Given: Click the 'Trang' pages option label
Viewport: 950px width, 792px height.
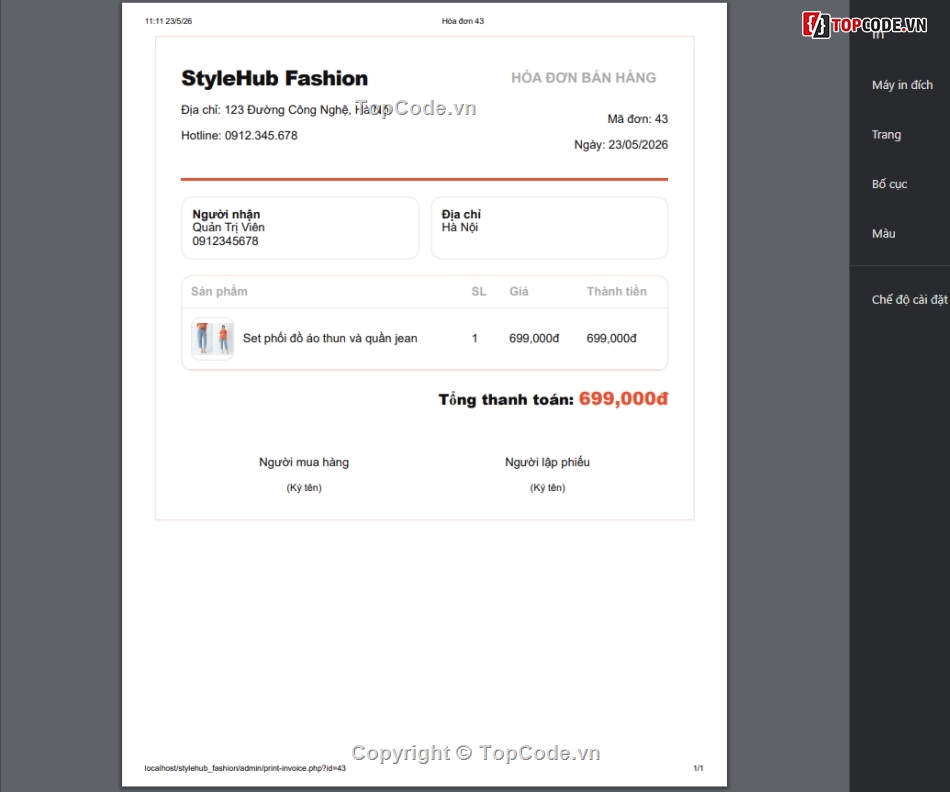Looking at the screenshot, I should tap(886, 135).
